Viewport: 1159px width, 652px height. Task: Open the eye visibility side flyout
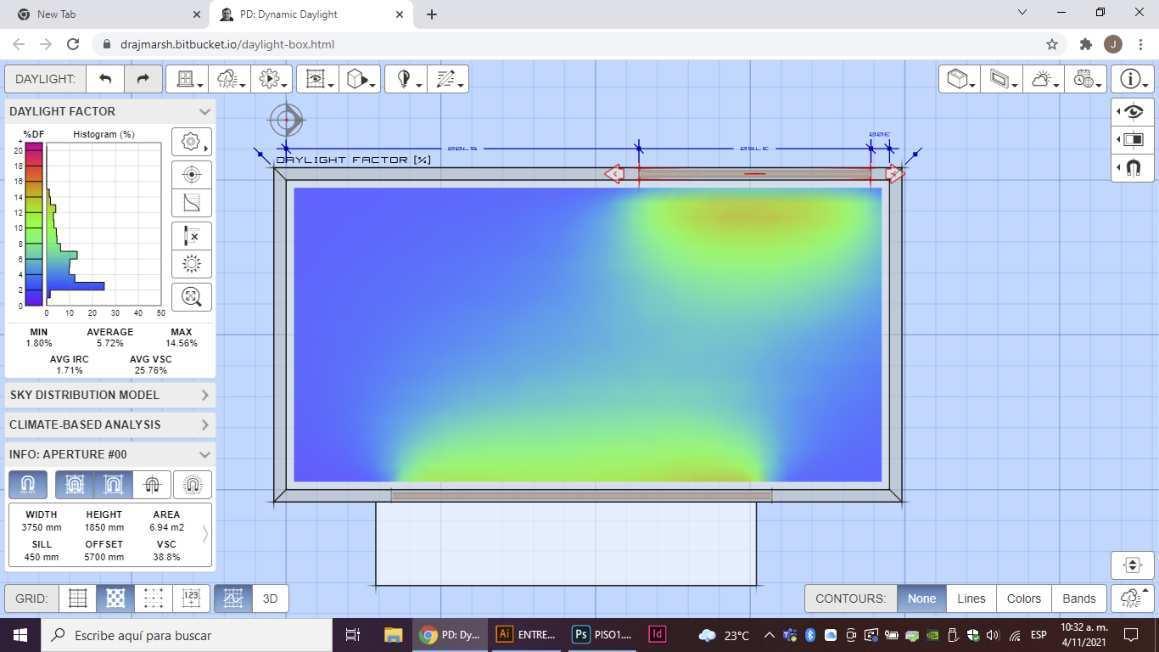point(1132,112)
